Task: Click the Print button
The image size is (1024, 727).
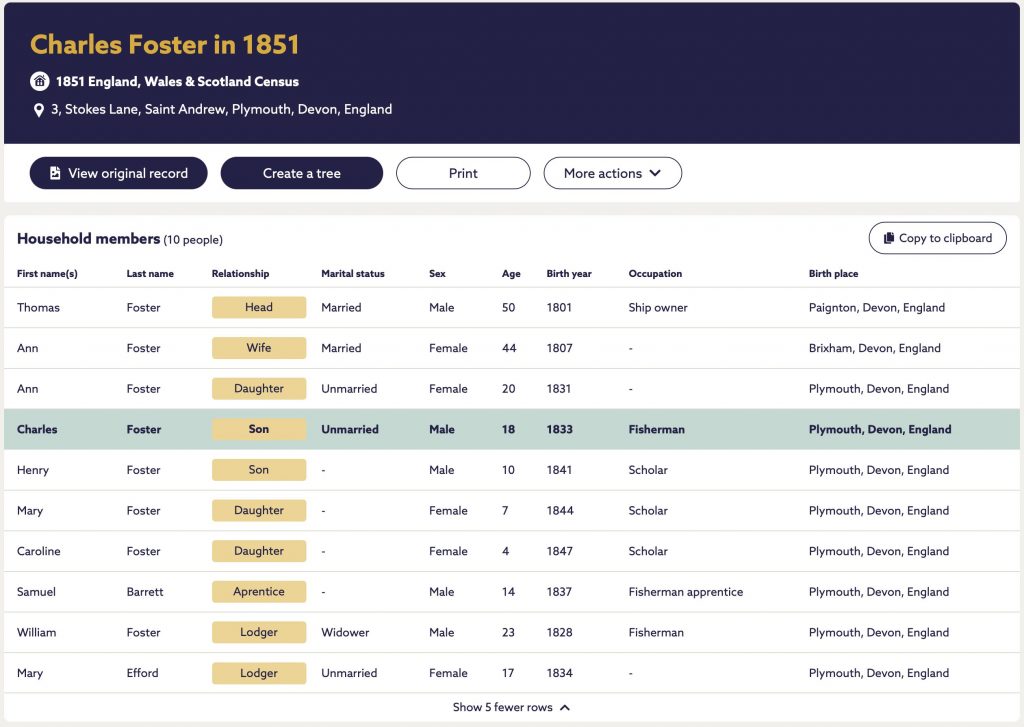Action: pyautogui.click(x=463, y=173)
